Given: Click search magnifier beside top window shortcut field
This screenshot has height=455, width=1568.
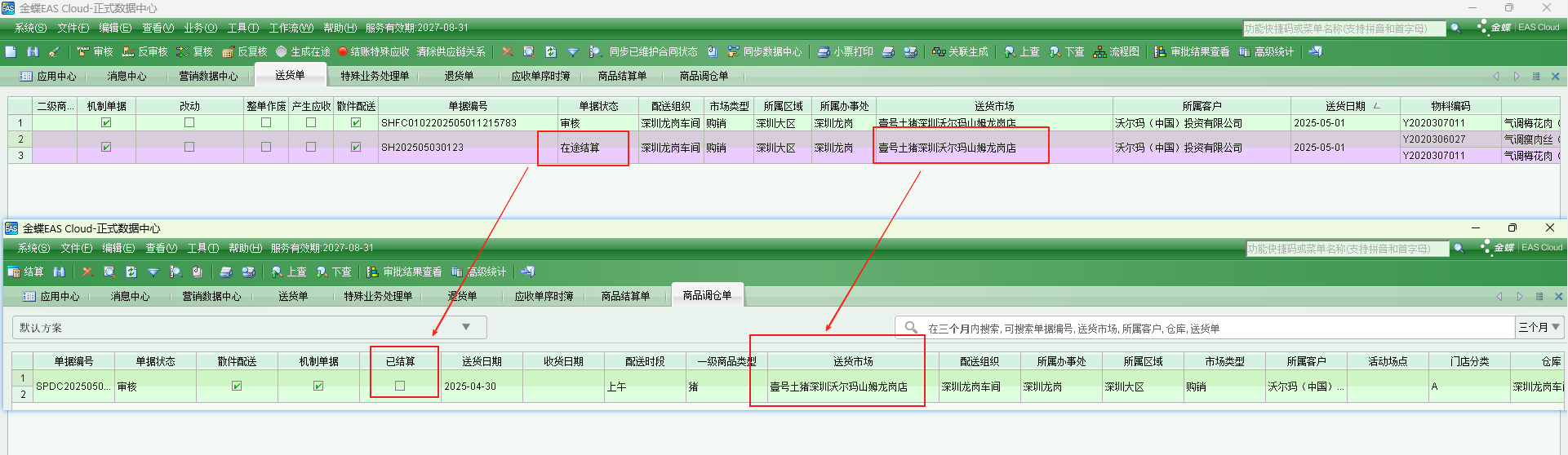Looking at the screenshot, I should click(1455, 28).
